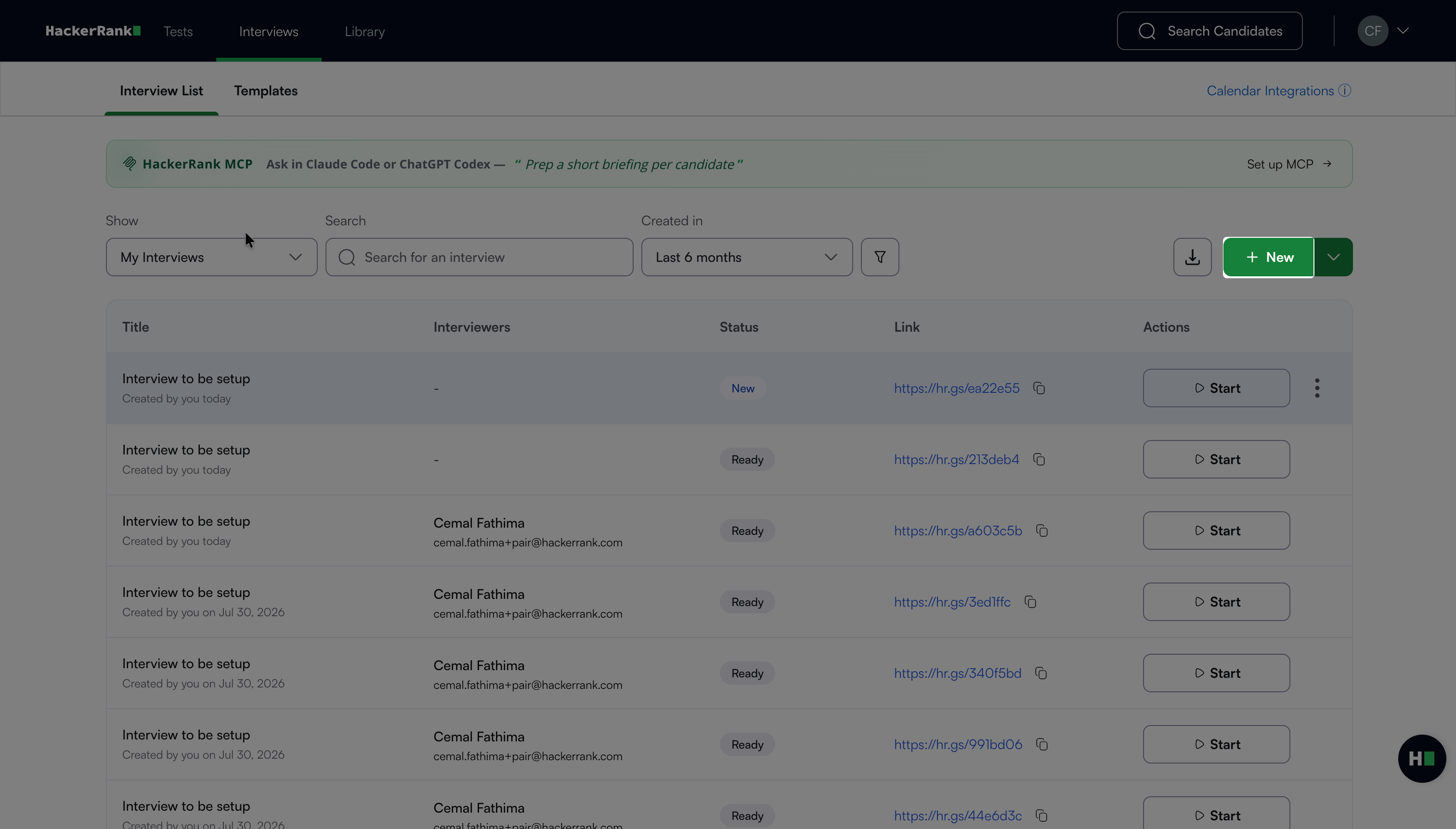
Task: Open the Library section
Action: (365, 31)
